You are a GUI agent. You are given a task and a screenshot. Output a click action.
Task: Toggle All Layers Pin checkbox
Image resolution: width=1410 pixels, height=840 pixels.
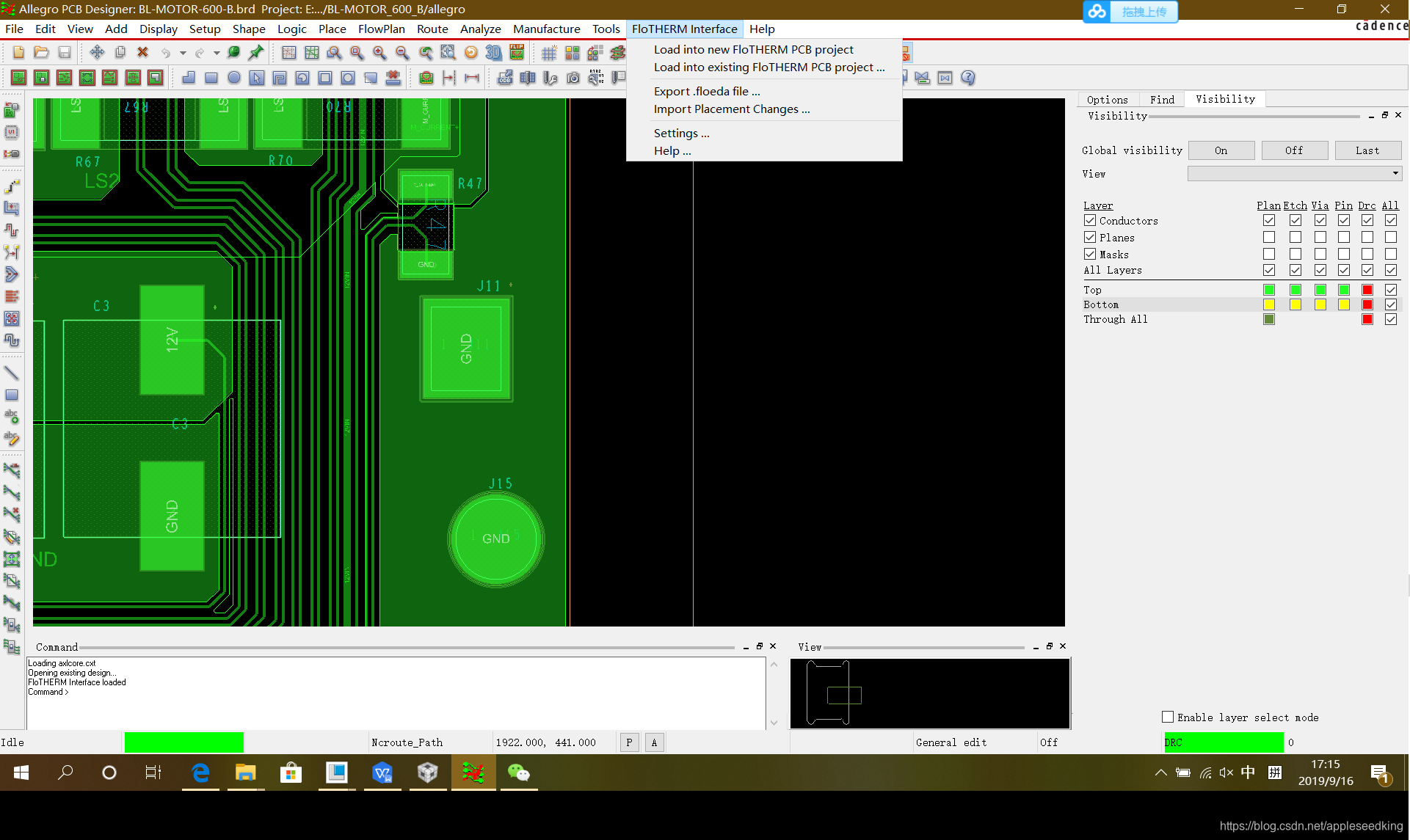click(1344, 271)
